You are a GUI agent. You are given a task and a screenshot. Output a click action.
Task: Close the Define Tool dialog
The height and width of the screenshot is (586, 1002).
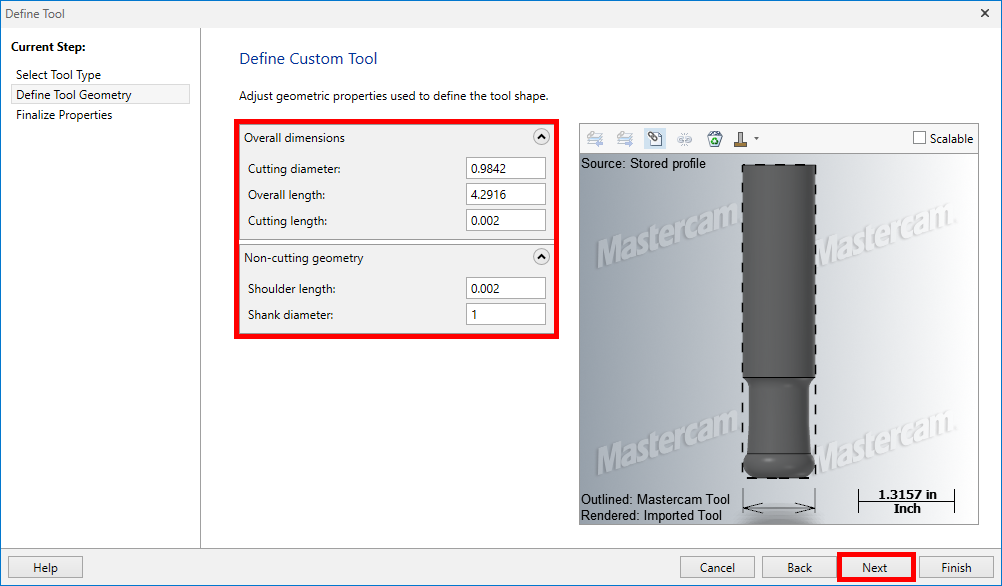pos(985,13)
